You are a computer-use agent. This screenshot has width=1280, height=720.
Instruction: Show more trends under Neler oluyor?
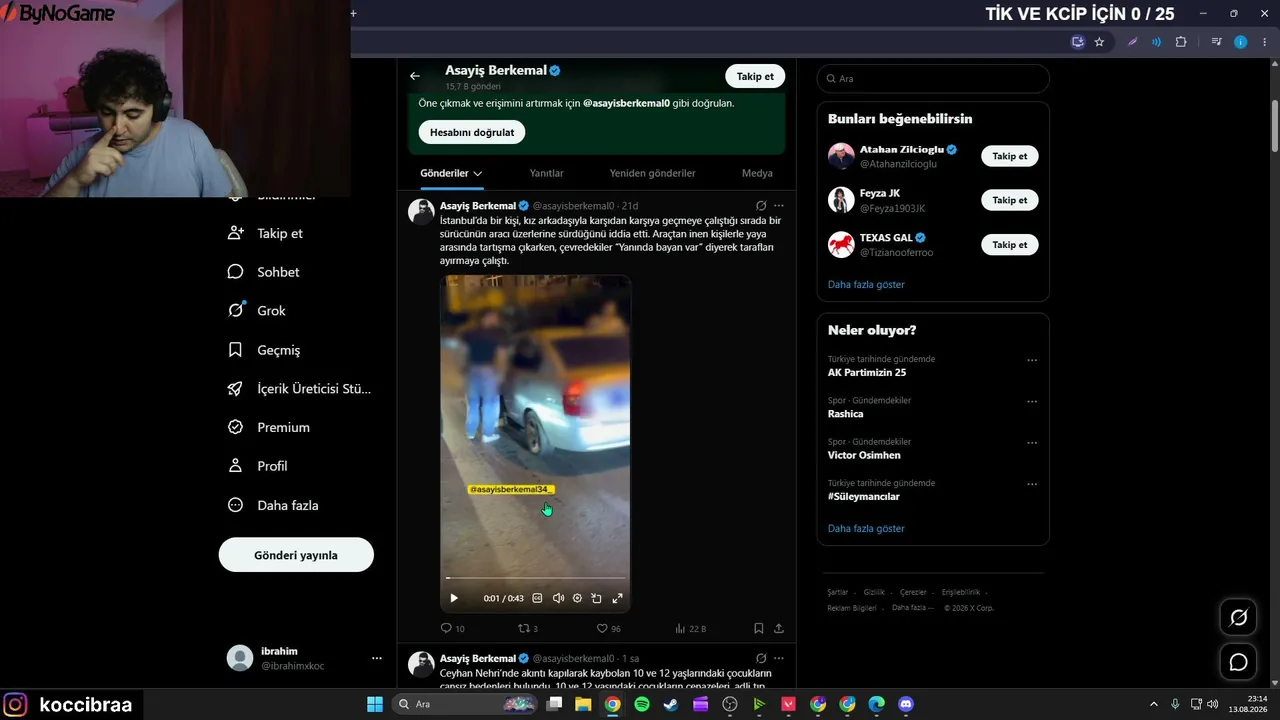click(x=866, y=528)
